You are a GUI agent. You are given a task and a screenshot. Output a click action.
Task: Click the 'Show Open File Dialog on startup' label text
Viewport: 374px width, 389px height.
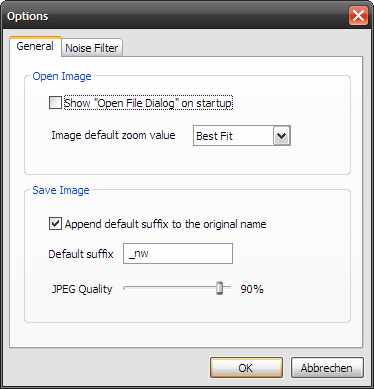click(x=148, y=103)
